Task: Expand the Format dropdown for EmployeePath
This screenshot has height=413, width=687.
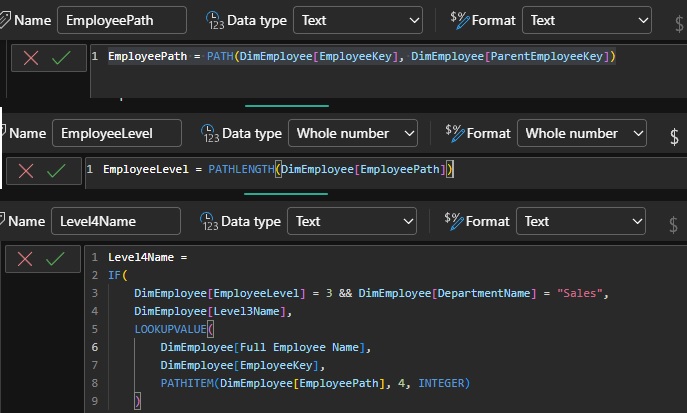Action: pyautogui.click(x=587, y=20)
